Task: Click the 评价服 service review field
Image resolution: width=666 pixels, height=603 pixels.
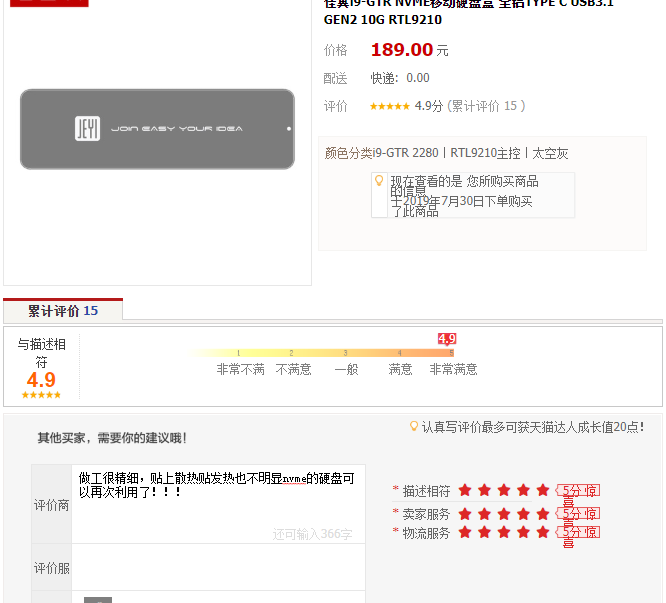Action: pyautogui.click(x=218, y=567)
